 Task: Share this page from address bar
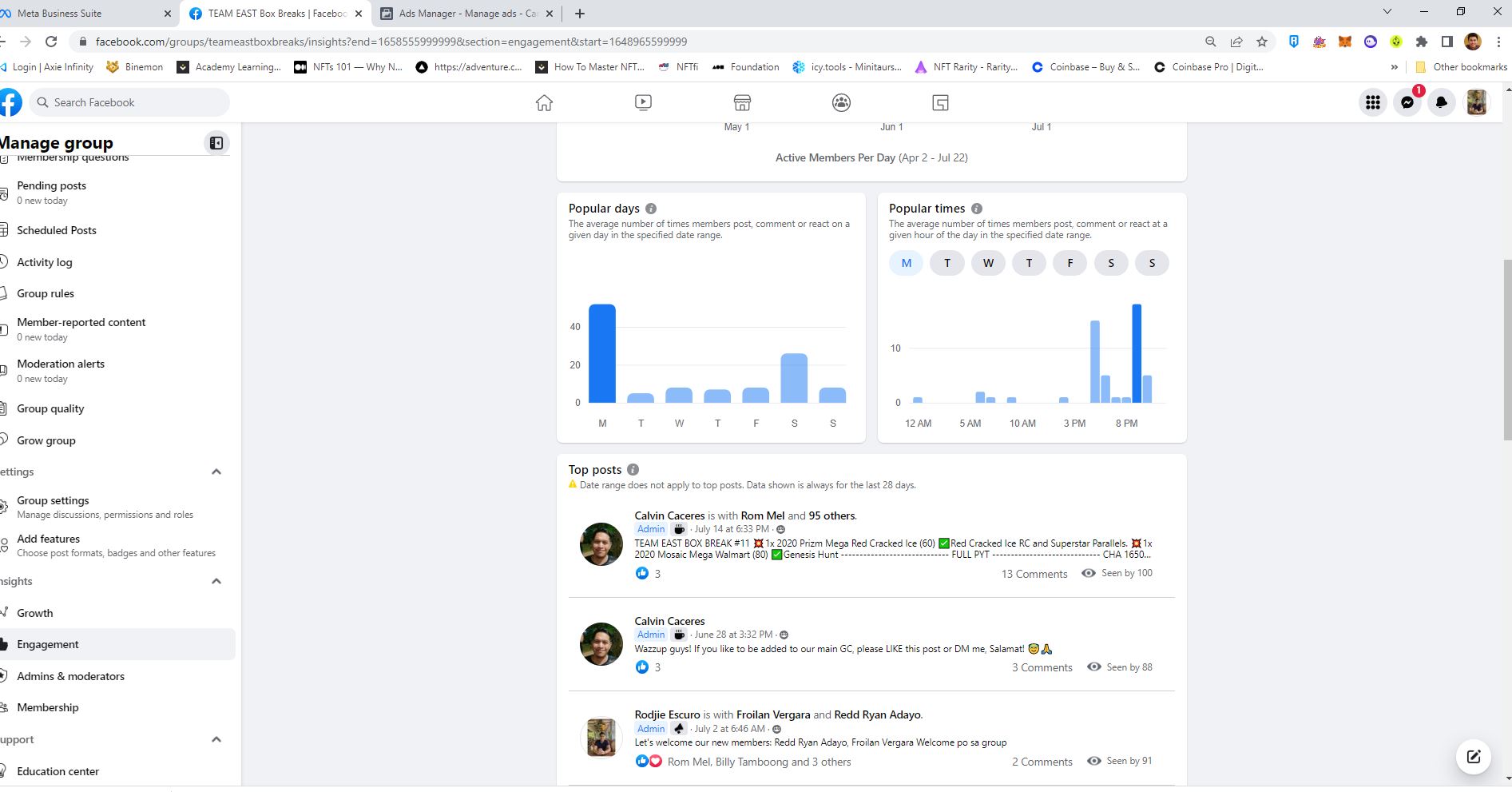point(1236,42)
